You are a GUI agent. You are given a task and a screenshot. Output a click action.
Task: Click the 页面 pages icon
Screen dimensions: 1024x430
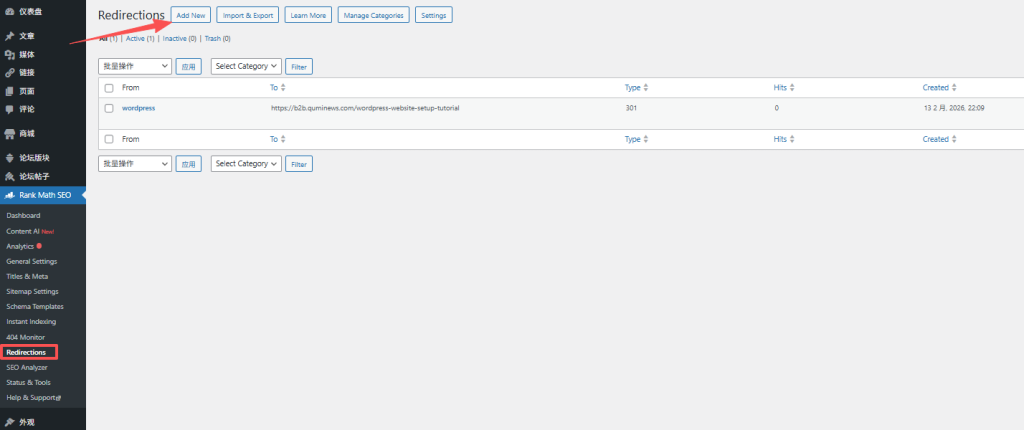10,90
